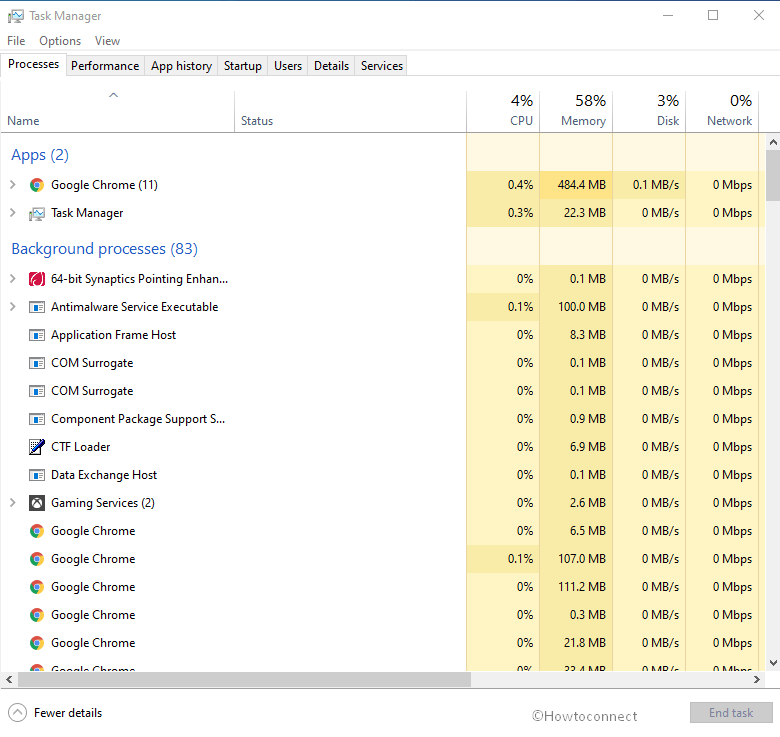
Task: Maximize the Task Manager window
Action: click(713, 15)
